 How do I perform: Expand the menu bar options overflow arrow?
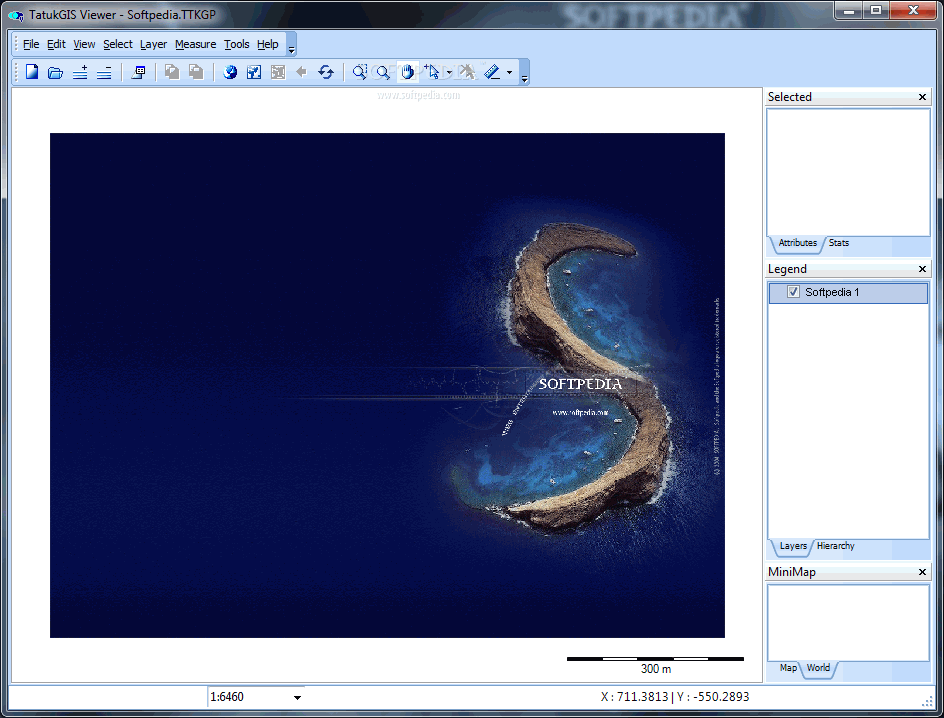point(291,50)
